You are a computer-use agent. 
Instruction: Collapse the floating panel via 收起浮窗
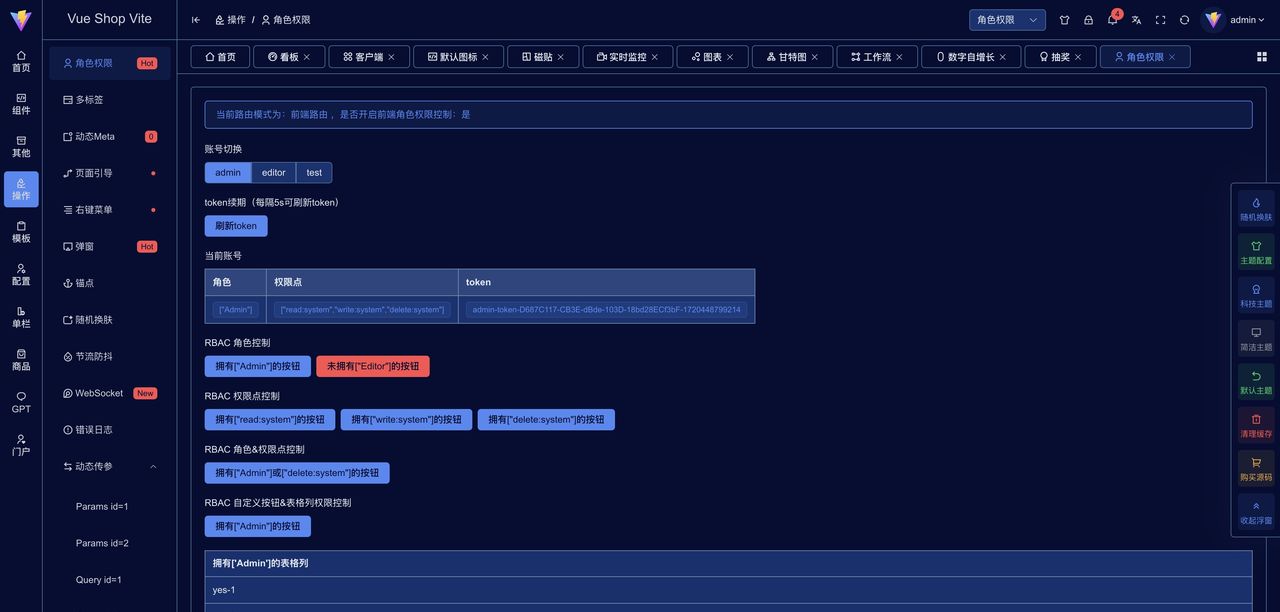[x=1256, y=512]
